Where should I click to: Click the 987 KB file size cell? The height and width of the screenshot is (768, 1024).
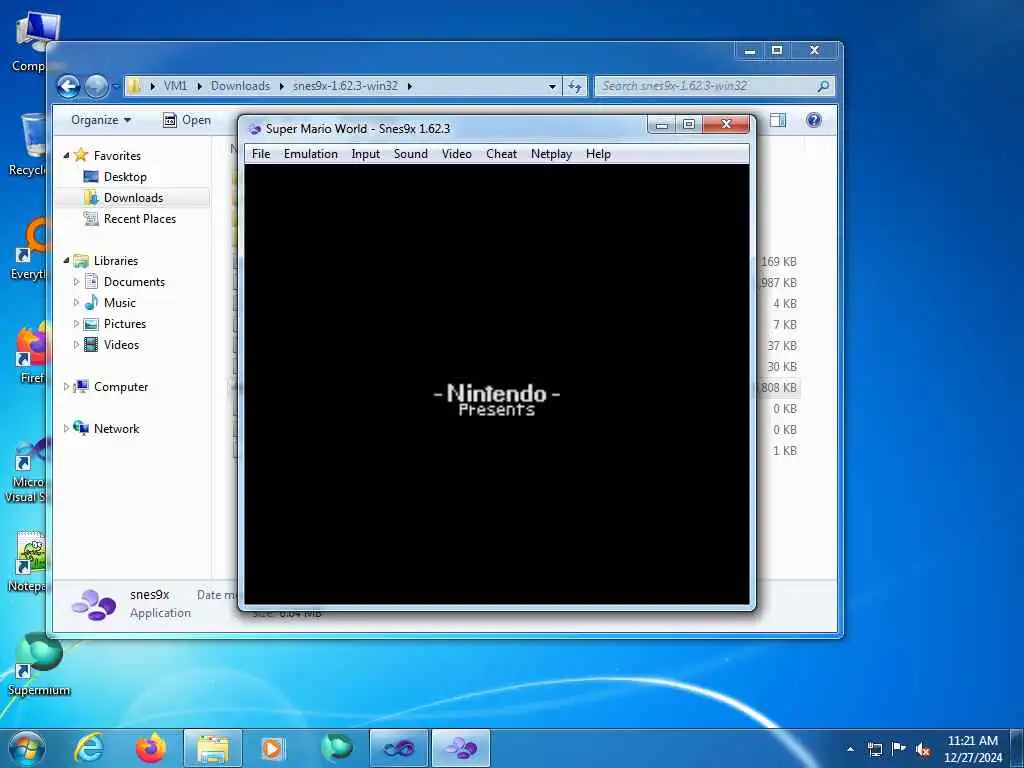[x=778, y=283]
